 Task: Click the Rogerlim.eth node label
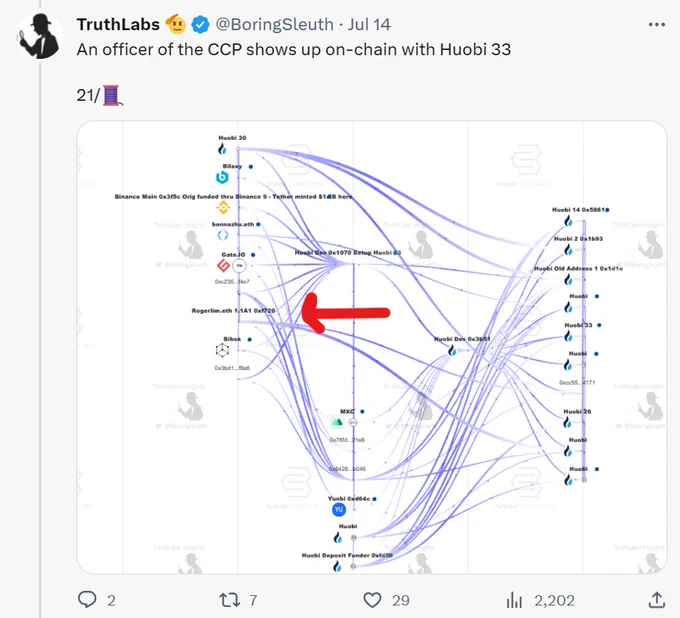[x=233, y=311]
